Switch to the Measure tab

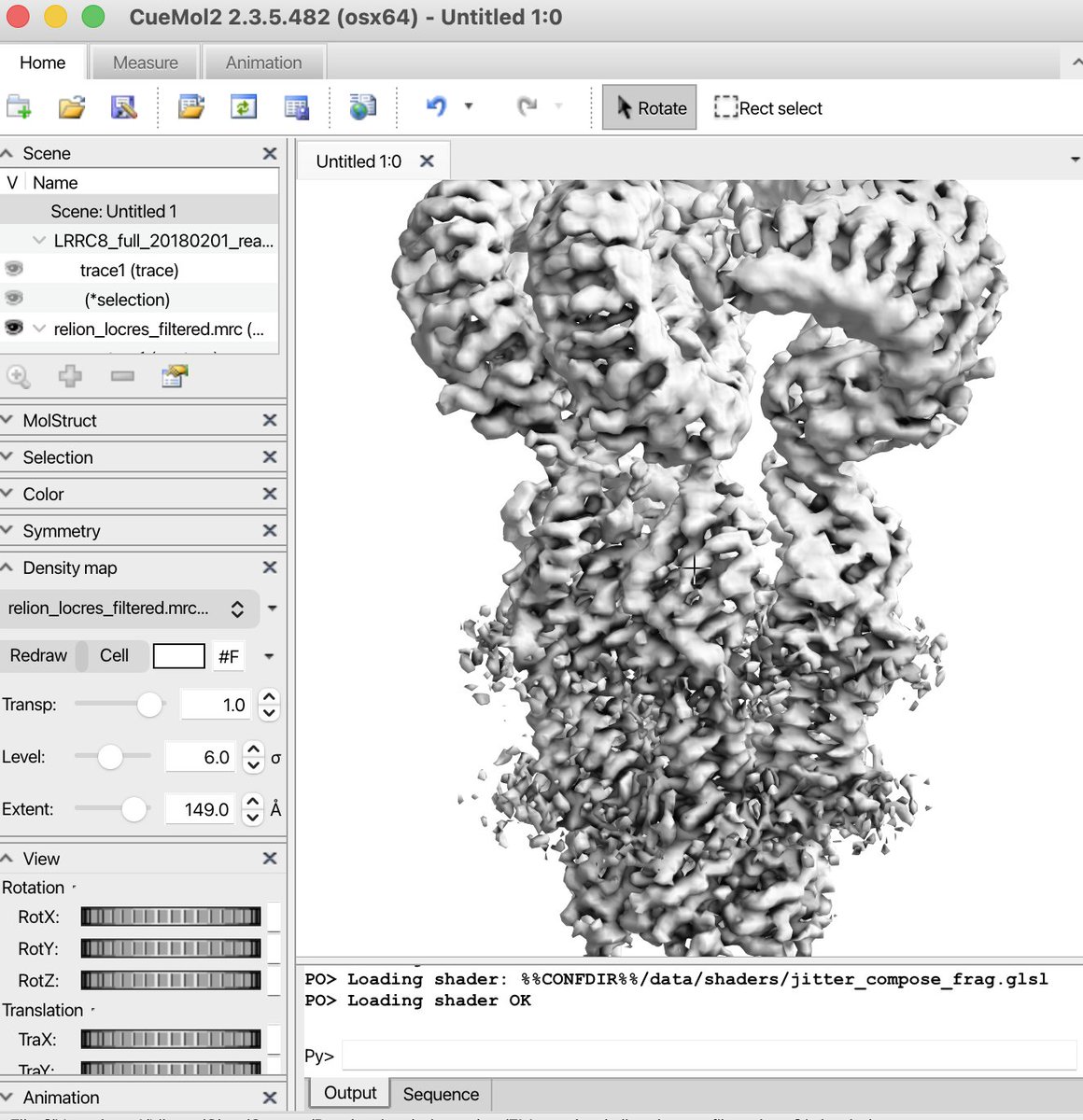click(x=146, y=63)
